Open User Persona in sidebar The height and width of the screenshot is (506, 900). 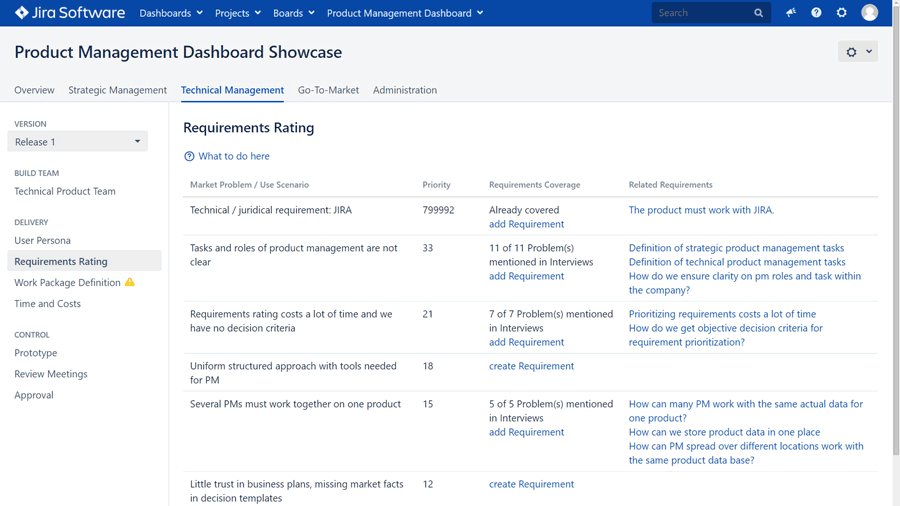(x=42, y=240)
